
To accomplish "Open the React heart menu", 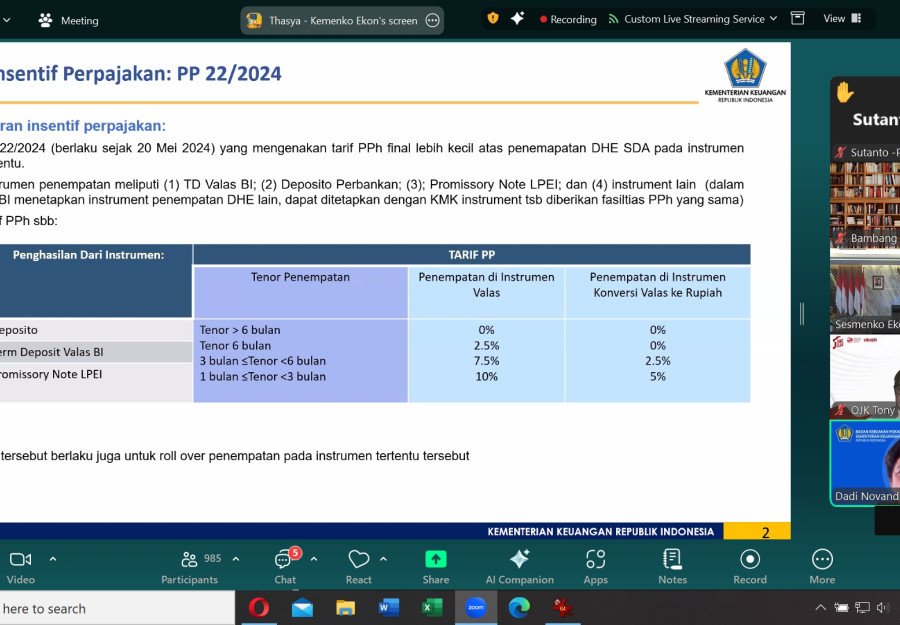I will [x=359, y=566].
